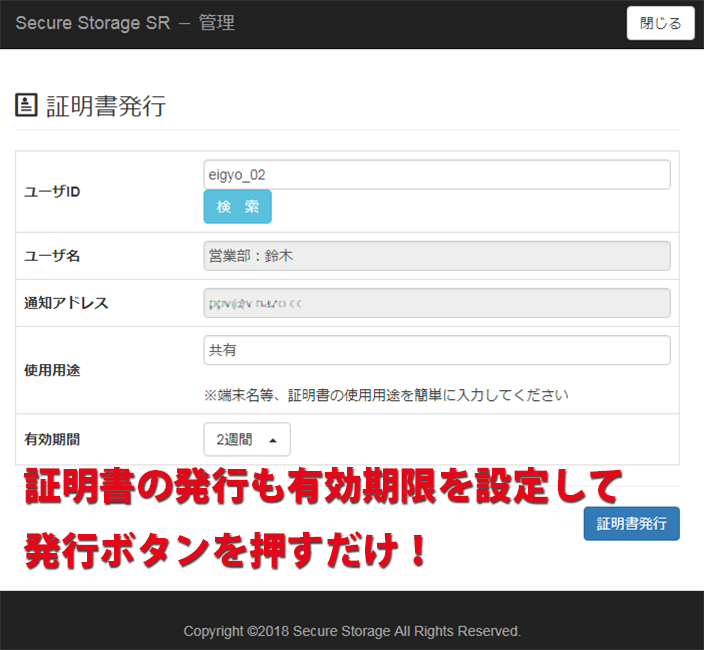Viewport: 704px width, 650px height.
Task: Click the ユーザID row label
Action: [x=52, y=192]
